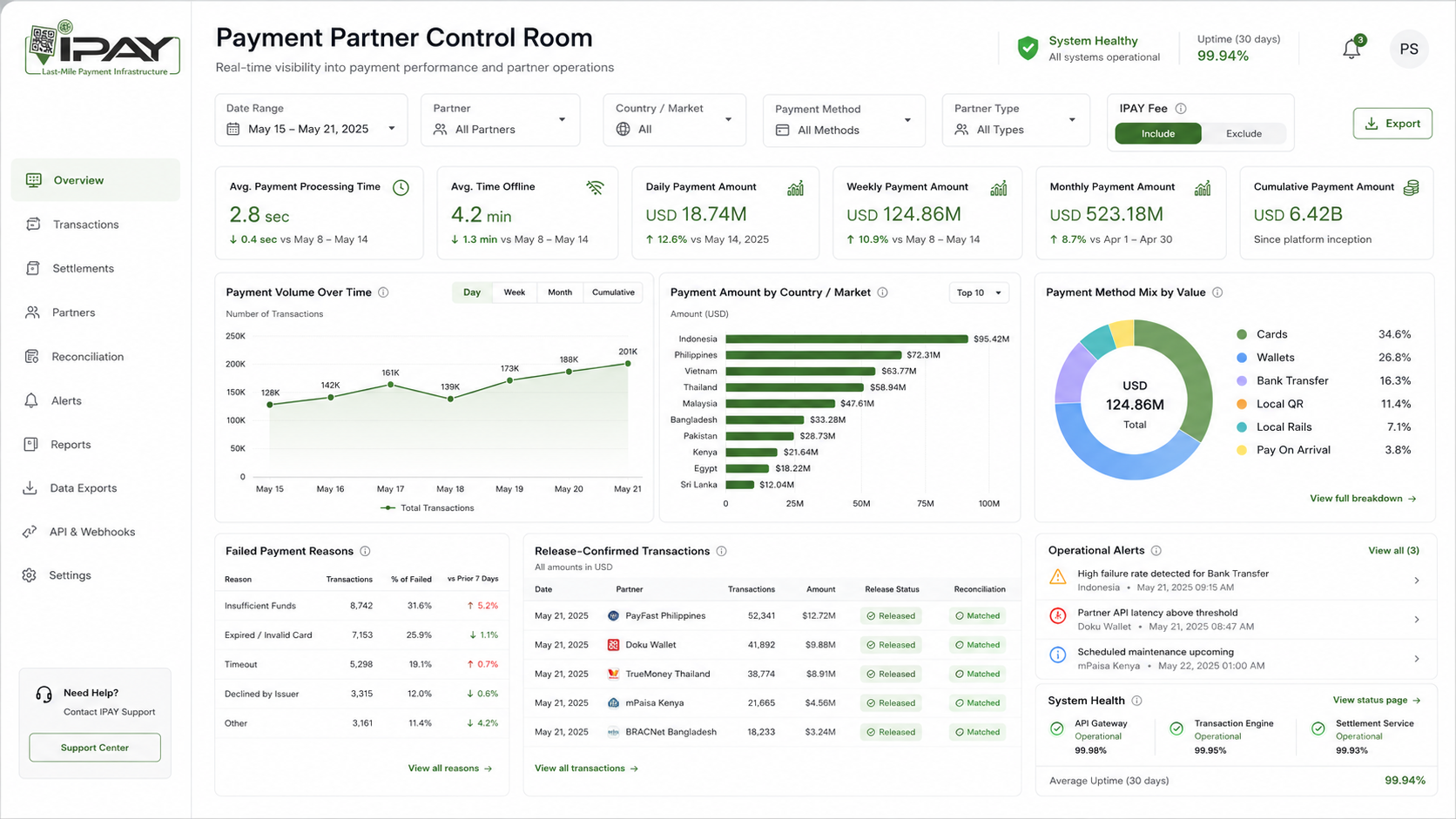Click info icon beside Payment Method Mix by Value
Viewport: 1456px width, 819px height.
tap(1217, 292)
